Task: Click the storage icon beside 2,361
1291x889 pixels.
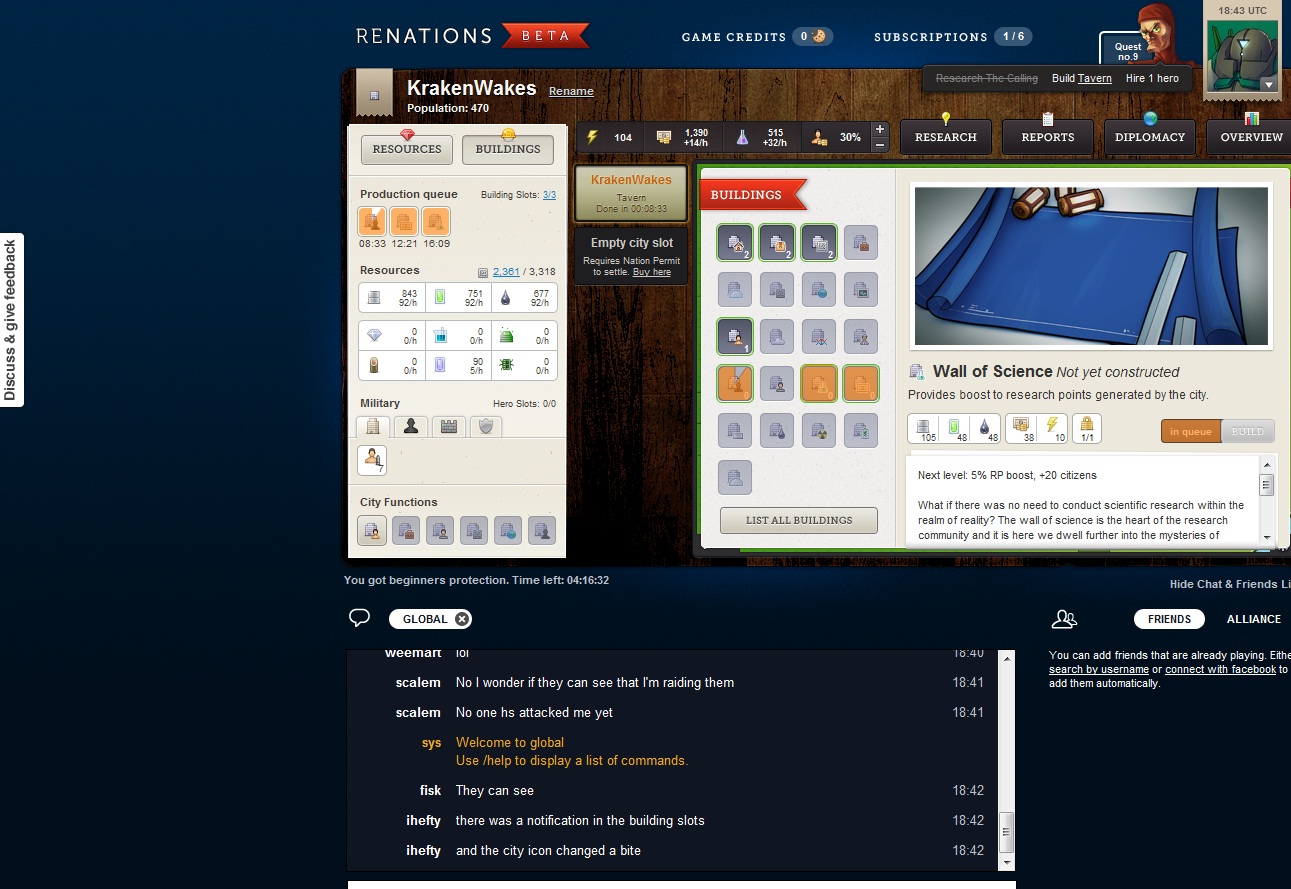Action: (x=483, y=272)
